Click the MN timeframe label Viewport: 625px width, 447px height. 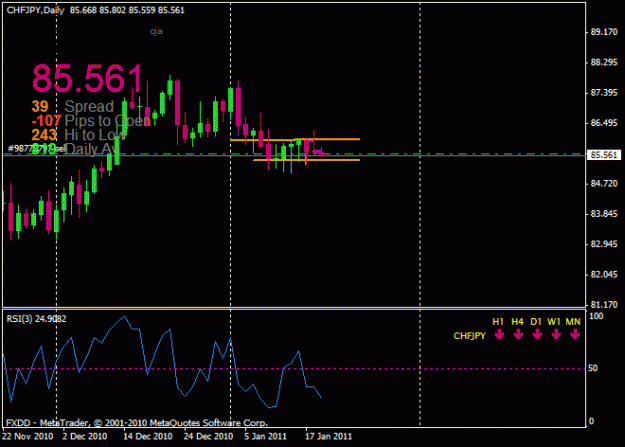pyautogui.click(x=573, y=322)
